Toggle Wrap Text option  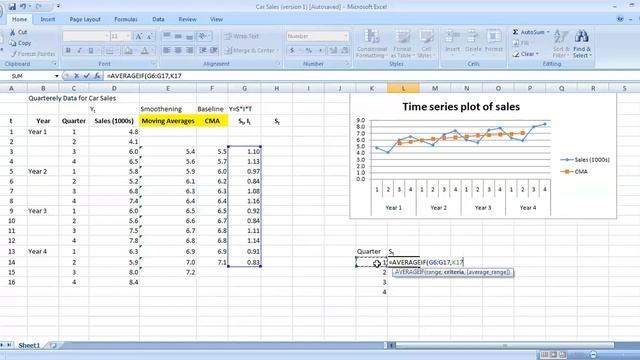[x=242, y=36]
